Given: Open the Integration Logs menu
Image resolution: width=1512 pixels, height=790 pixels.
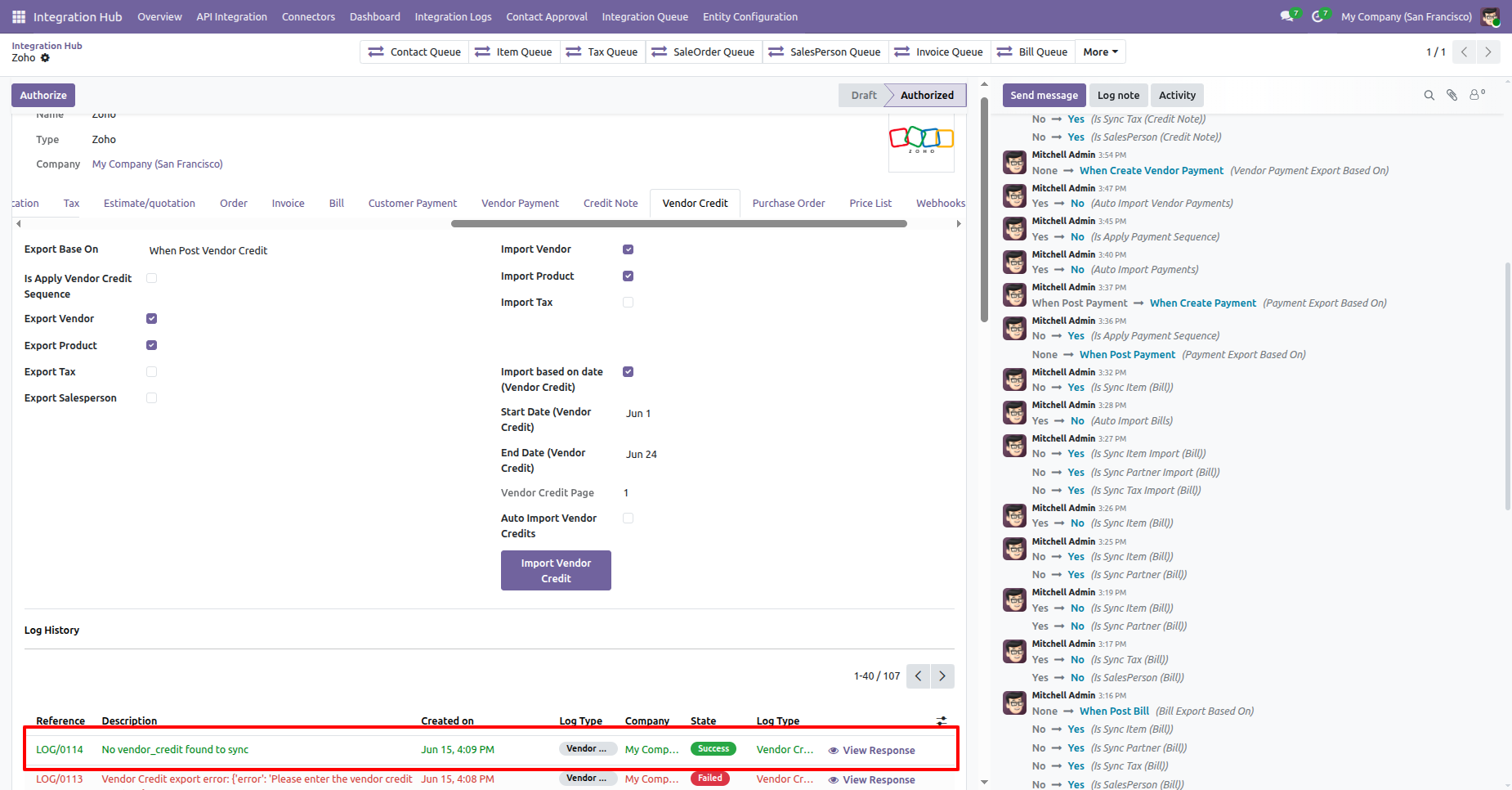Looking at the screenshot, I should click(x=453, y=16).
